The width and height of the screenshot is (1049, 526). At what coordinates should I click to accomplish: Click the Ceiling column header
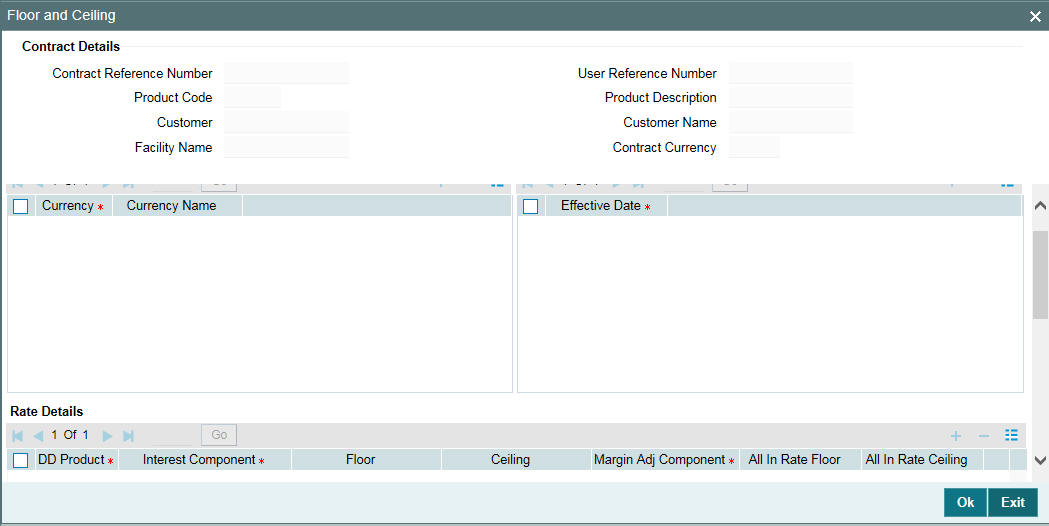516,460
